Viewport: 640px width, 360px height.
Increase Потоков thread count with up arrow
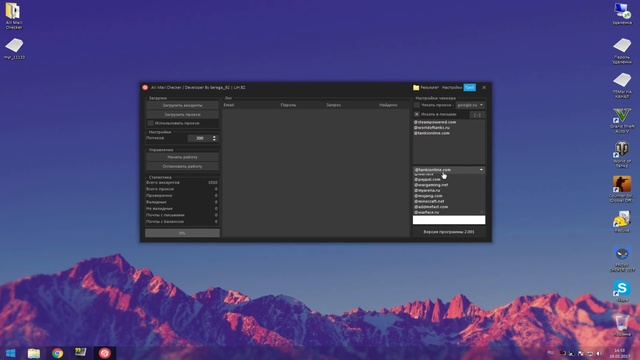pos(214,137)
